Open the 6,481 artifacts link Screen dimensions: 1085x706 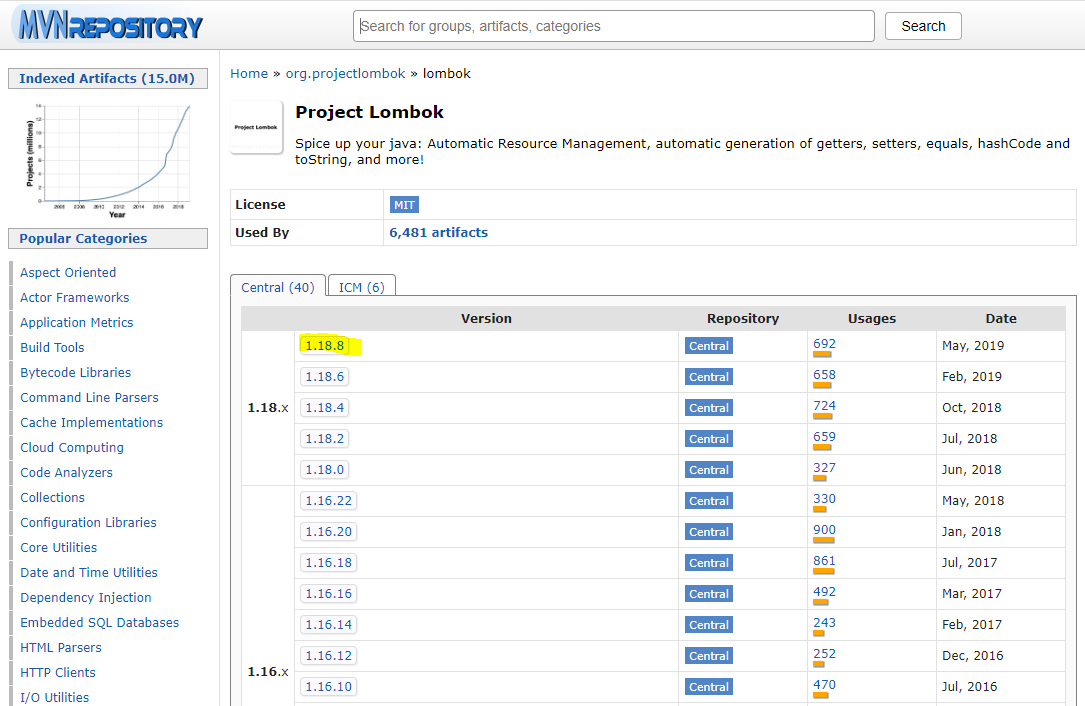pos(438,233)
